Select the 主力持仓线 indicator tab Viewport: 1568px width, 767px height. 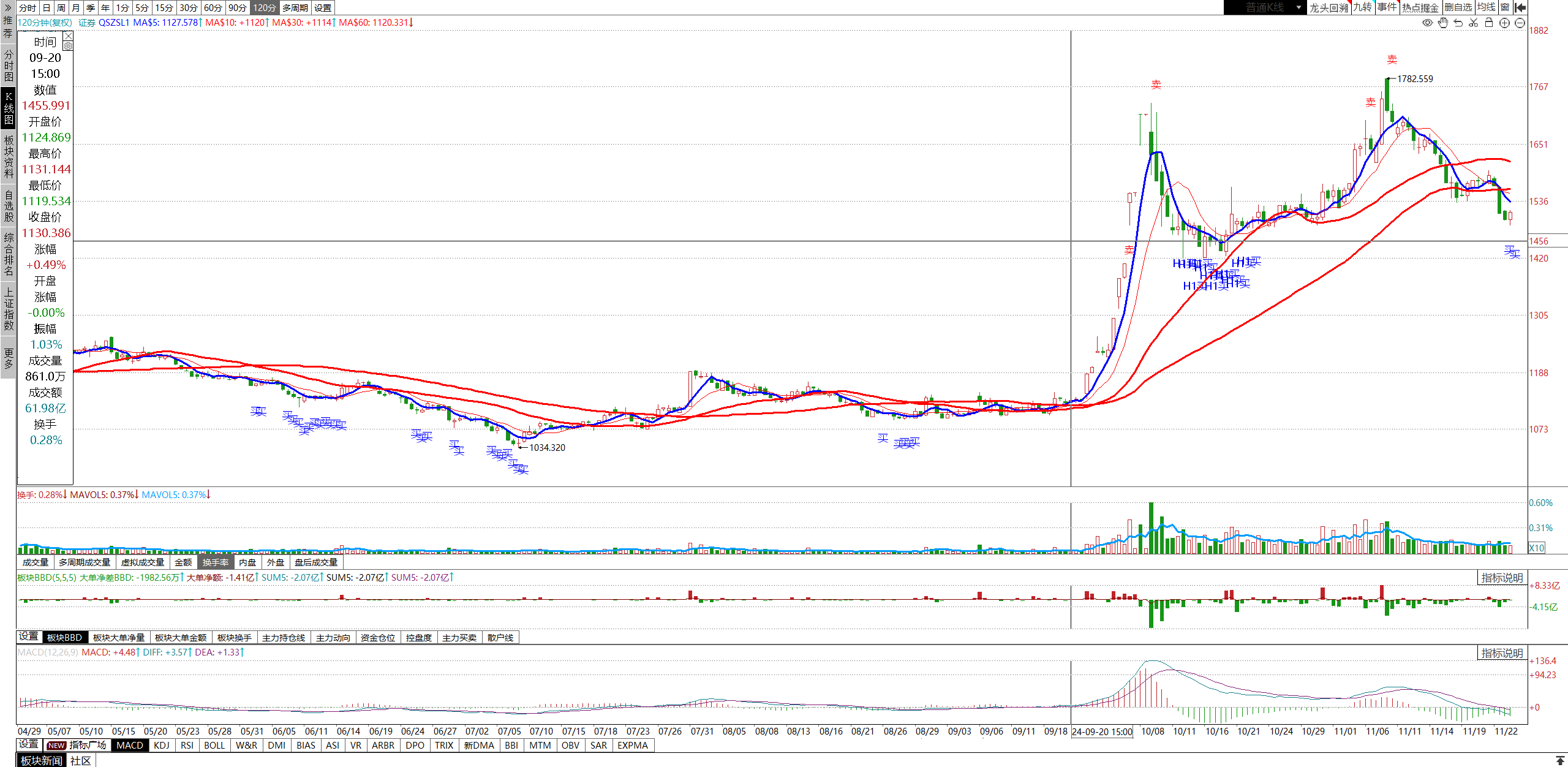coord(284,638)
